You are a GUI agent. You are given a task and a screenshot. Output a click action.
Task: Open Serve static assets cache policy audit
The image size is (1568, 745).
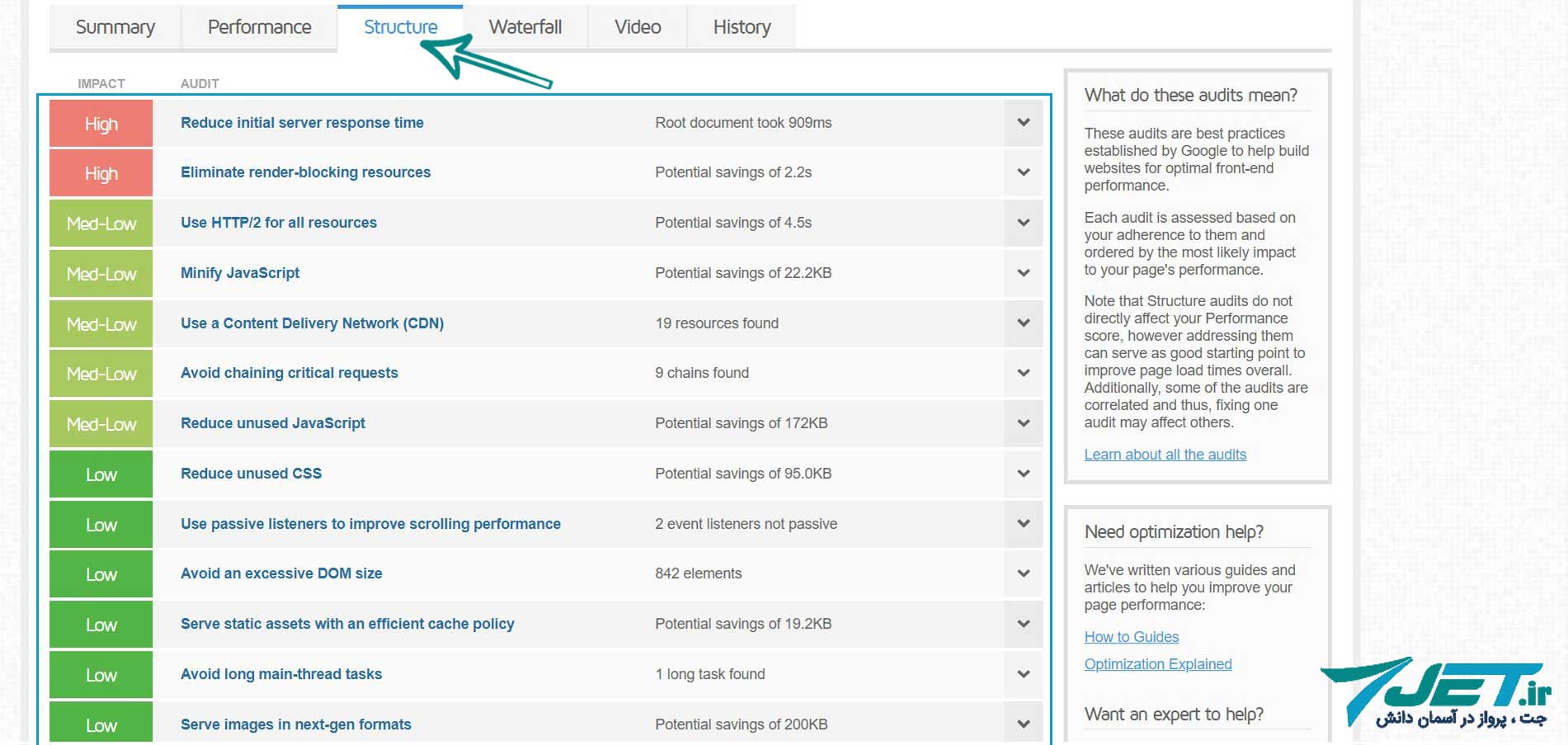pyautogui.click(x=347, y=624)
